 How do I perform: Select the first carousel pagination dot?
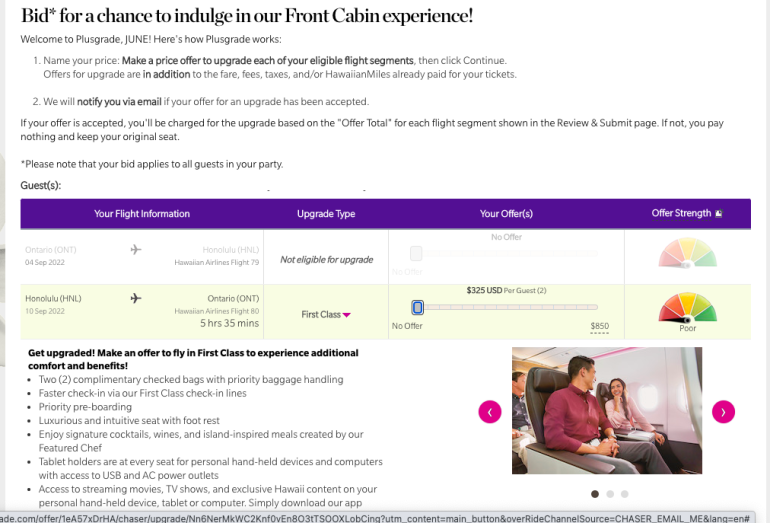click(595, 493)
